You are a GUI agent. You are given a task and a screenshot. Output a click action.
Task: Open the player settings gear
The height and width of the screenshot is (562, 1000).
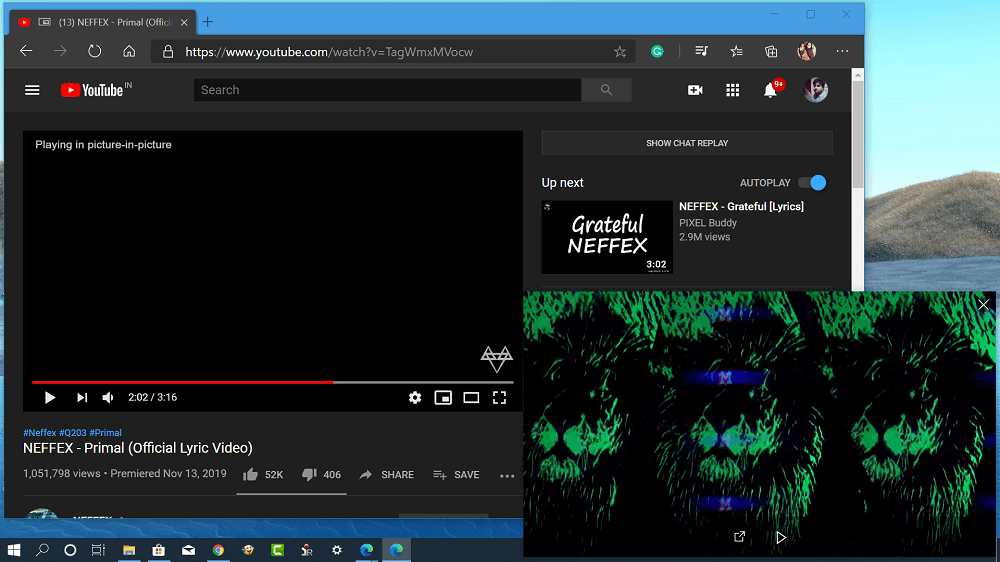tap(415, 398)
